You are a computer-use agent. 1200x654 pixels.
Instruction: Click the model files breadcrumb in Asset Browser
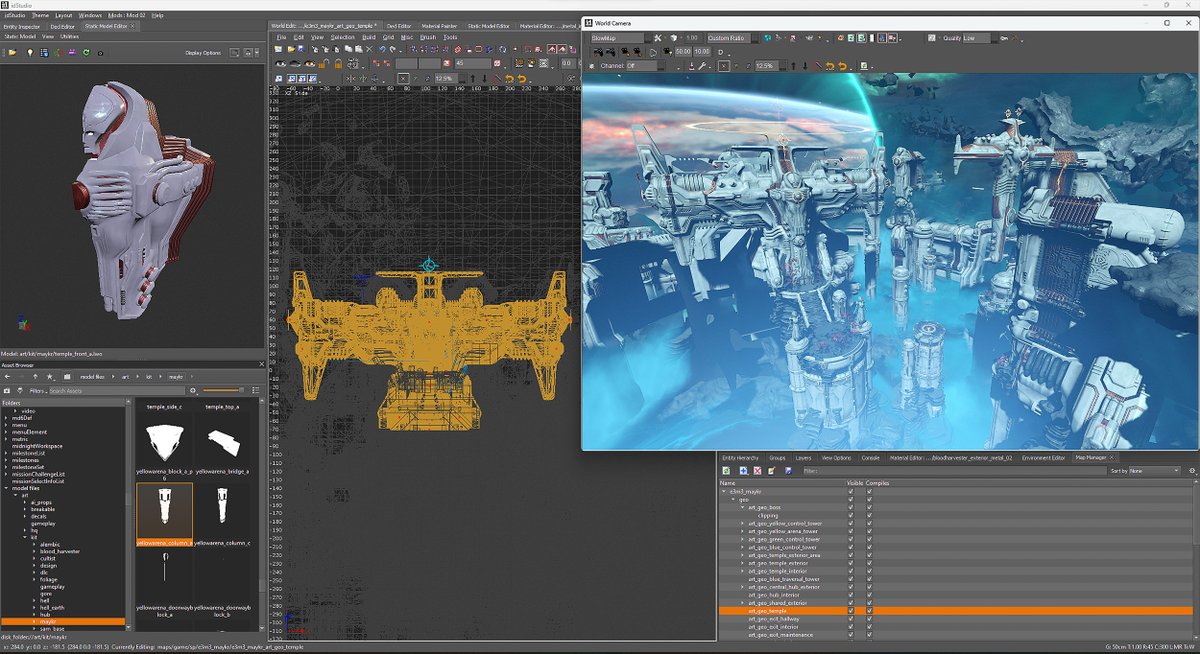(x=92, y=377)
